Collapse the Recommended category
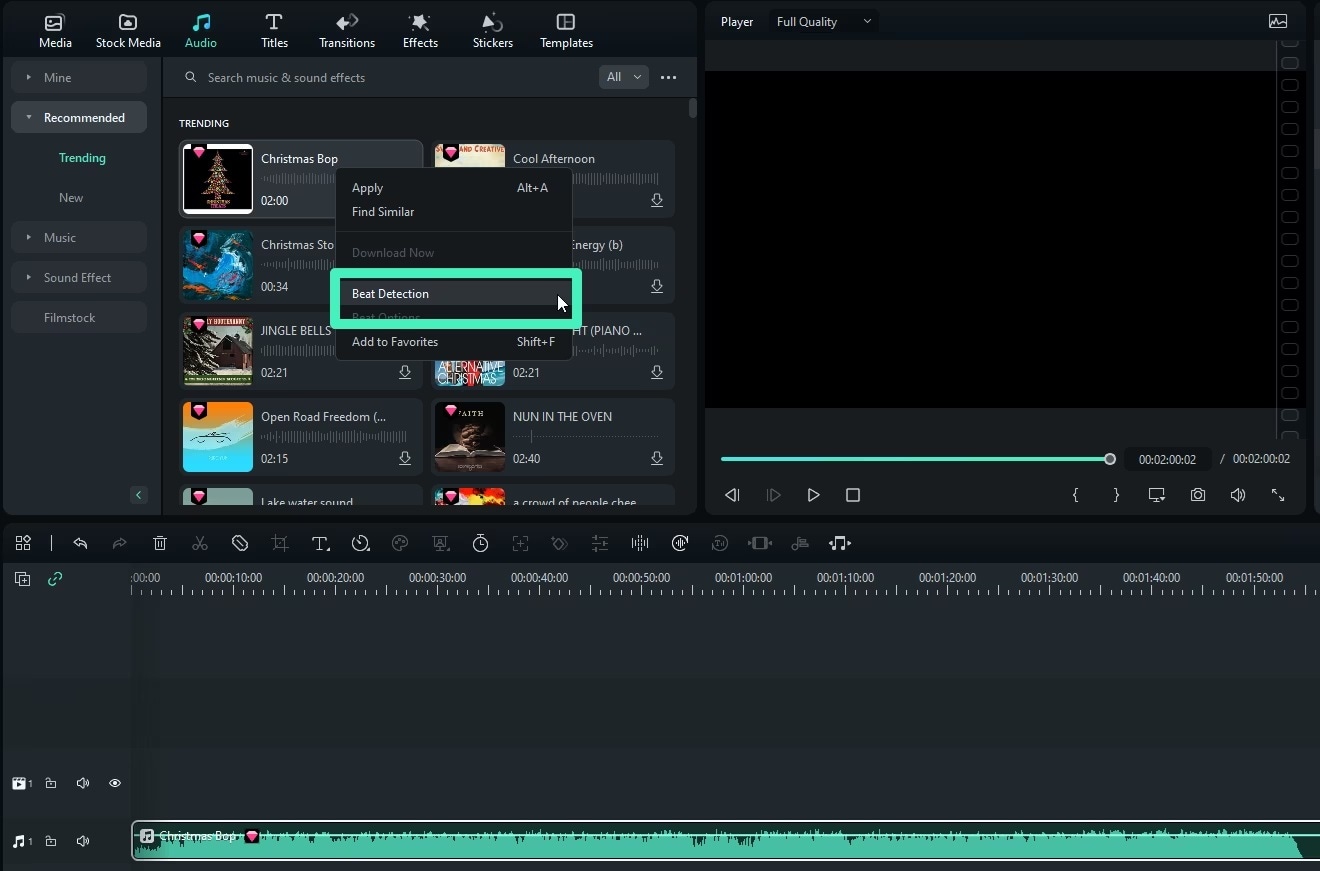Viewport: 1320px width, 871px height. point(79,117)
